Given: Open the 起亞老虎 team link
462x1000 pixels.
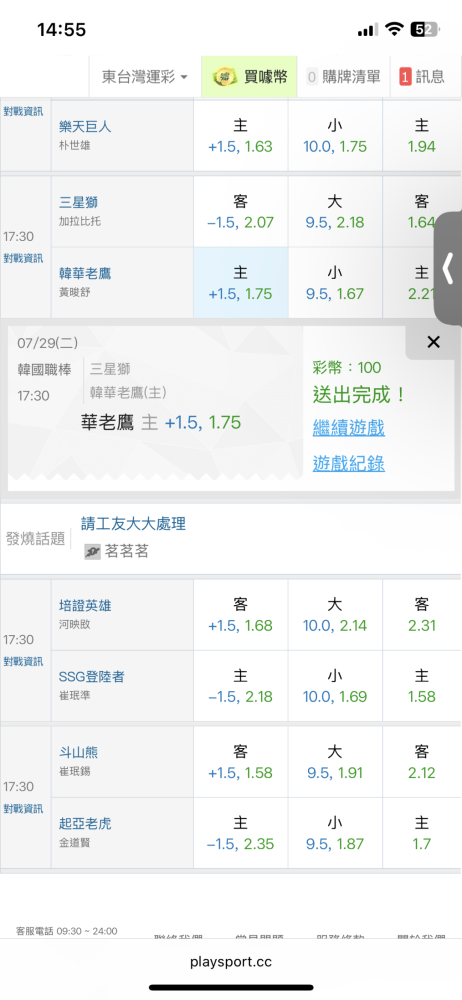Looking at the screenshot, I should (x=85, y=823).
